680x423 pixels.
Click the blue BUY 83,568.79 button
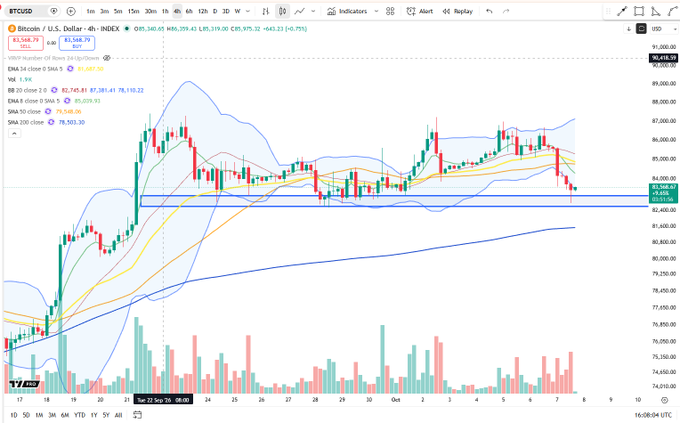click(x=77, y=43)
